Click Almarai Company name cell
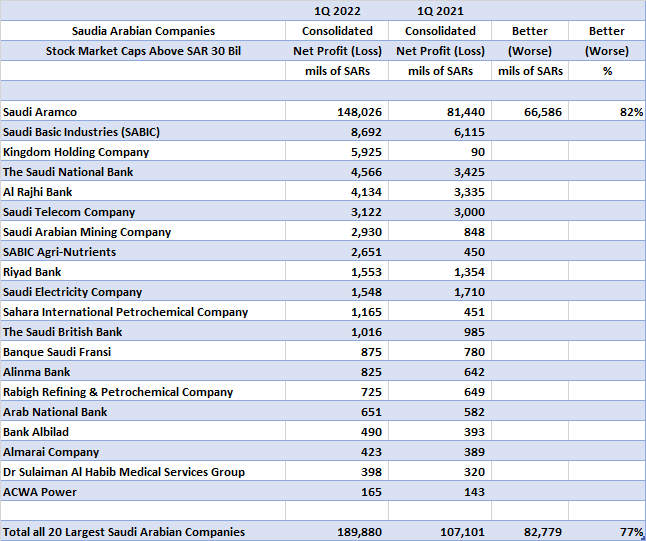This screenshot has height=541, width=646. (143, 451)
